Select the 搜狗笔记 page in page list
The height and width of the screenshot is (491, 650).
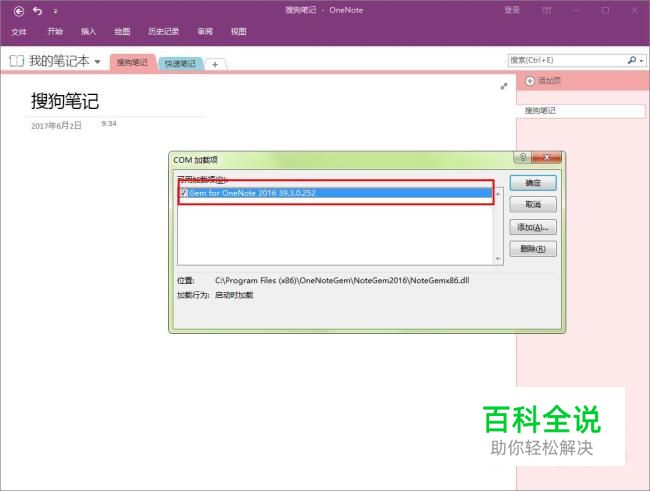(x=580, y=111)
